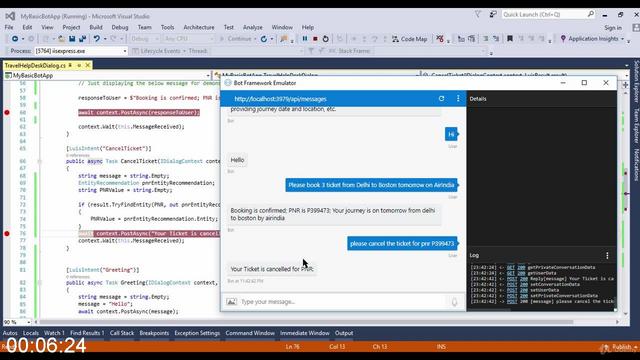Click the editor horizontal scrollbar

point(306,322)
